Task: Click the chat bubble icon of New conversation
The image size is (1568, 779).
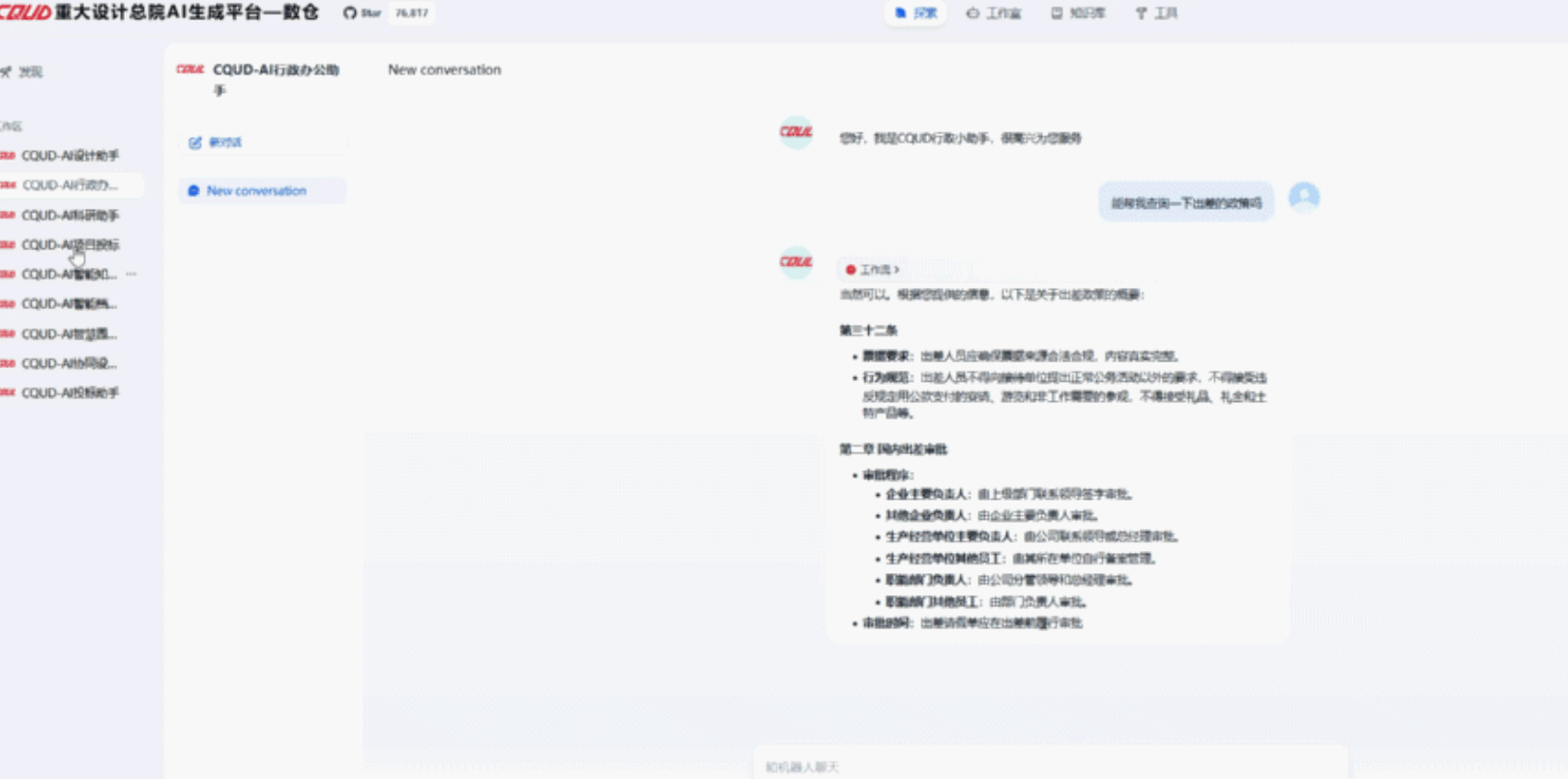Action: coord(193,190)
